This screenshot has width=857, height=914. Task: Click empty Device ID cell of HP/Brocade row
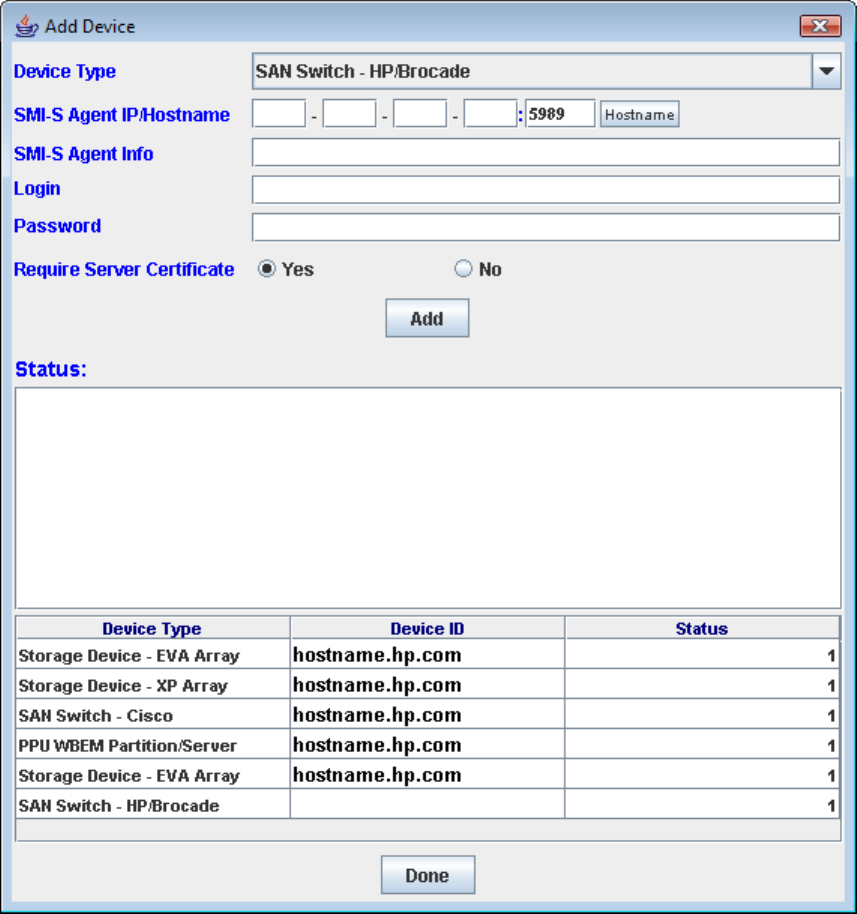pos(427,806)
